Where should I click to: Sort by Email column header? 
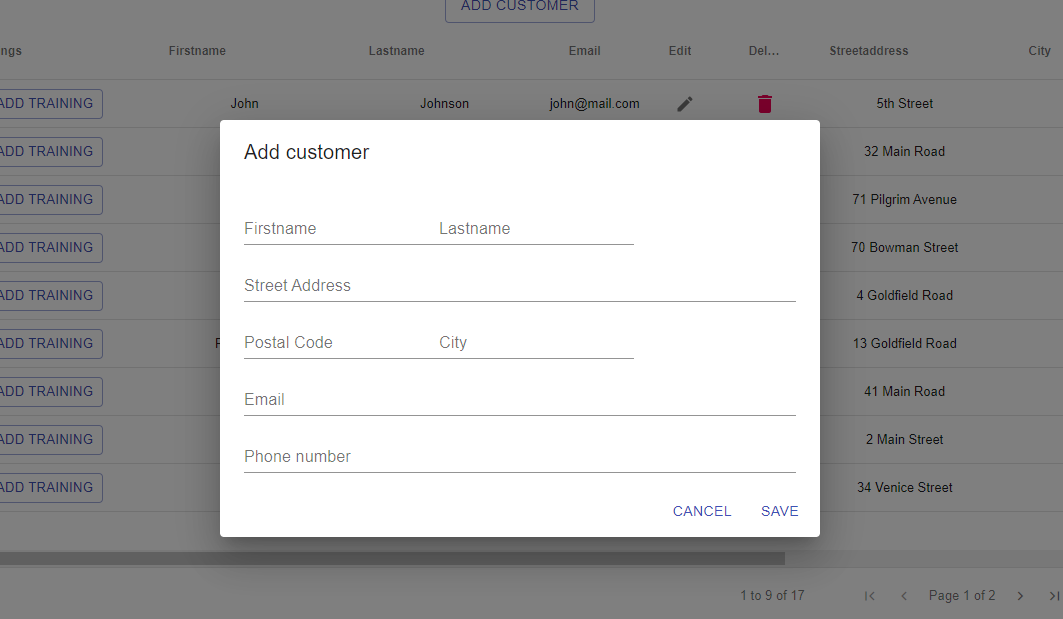coord(584,51)
